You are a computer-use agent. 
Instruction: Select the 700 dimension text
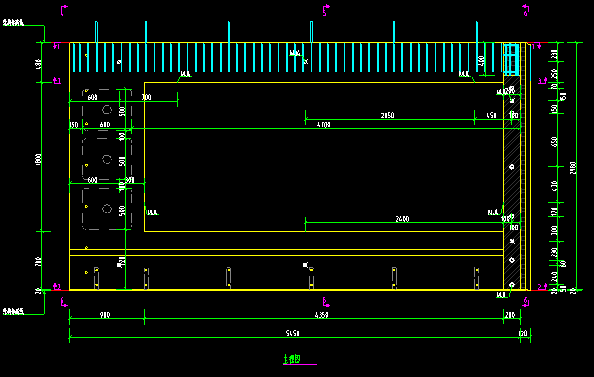(x=147, y=97)
